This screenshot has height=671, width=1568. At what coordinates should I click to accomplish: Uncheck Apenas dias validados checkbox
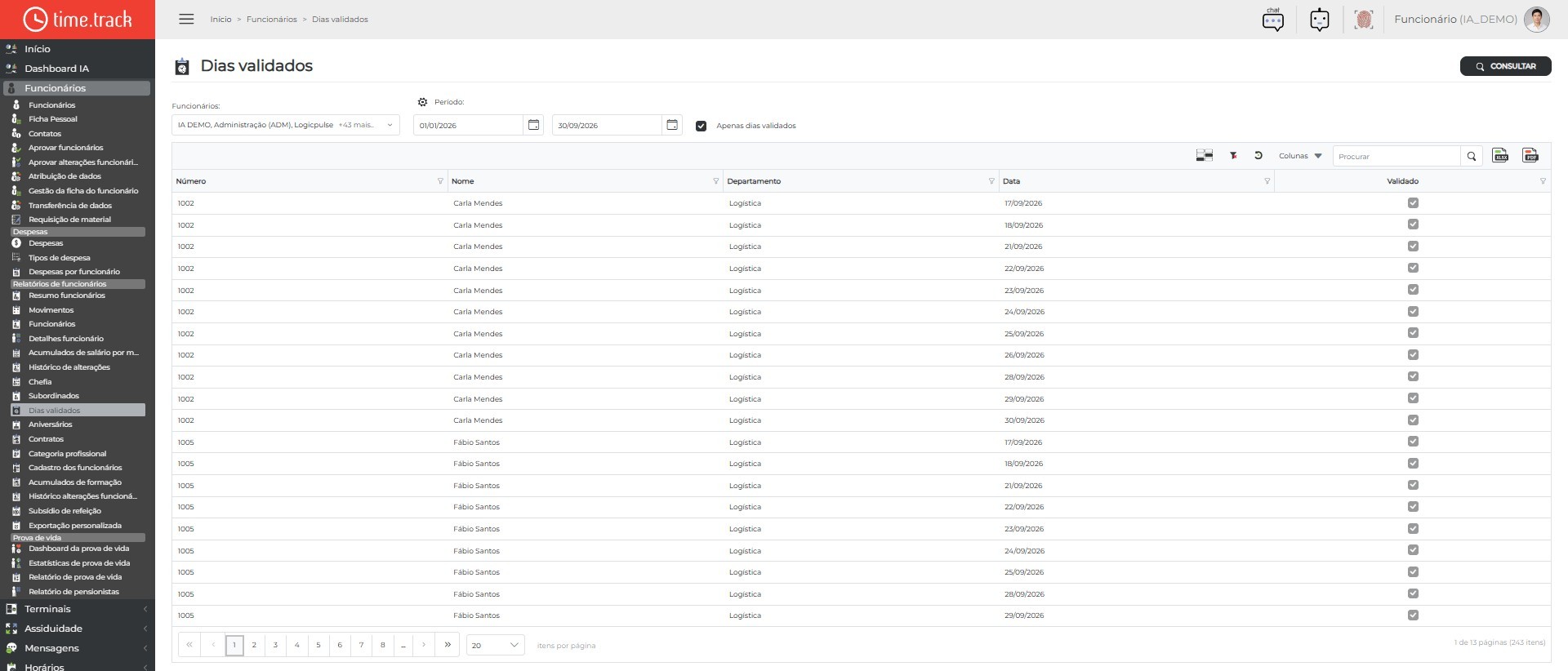[701, 126]
